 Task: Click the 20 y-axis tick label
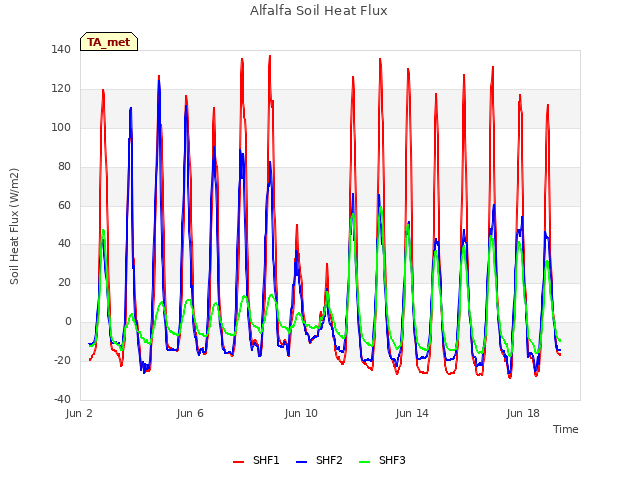pyautogui.click(x=64, y=282)
